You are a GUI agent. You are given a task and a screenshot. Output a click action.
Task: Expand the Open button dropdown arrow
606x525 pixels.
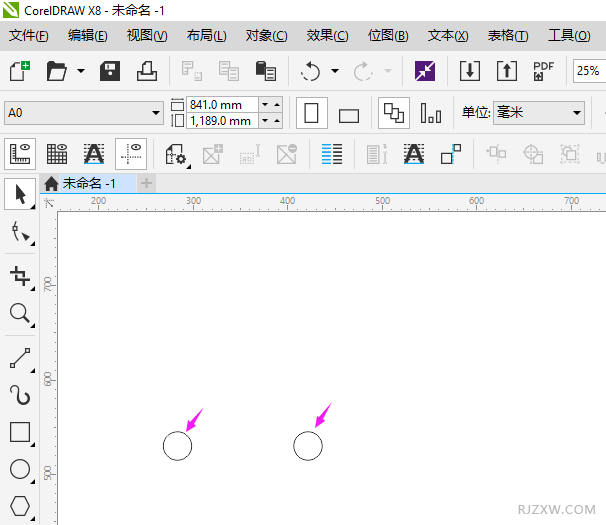pos(81,71)
